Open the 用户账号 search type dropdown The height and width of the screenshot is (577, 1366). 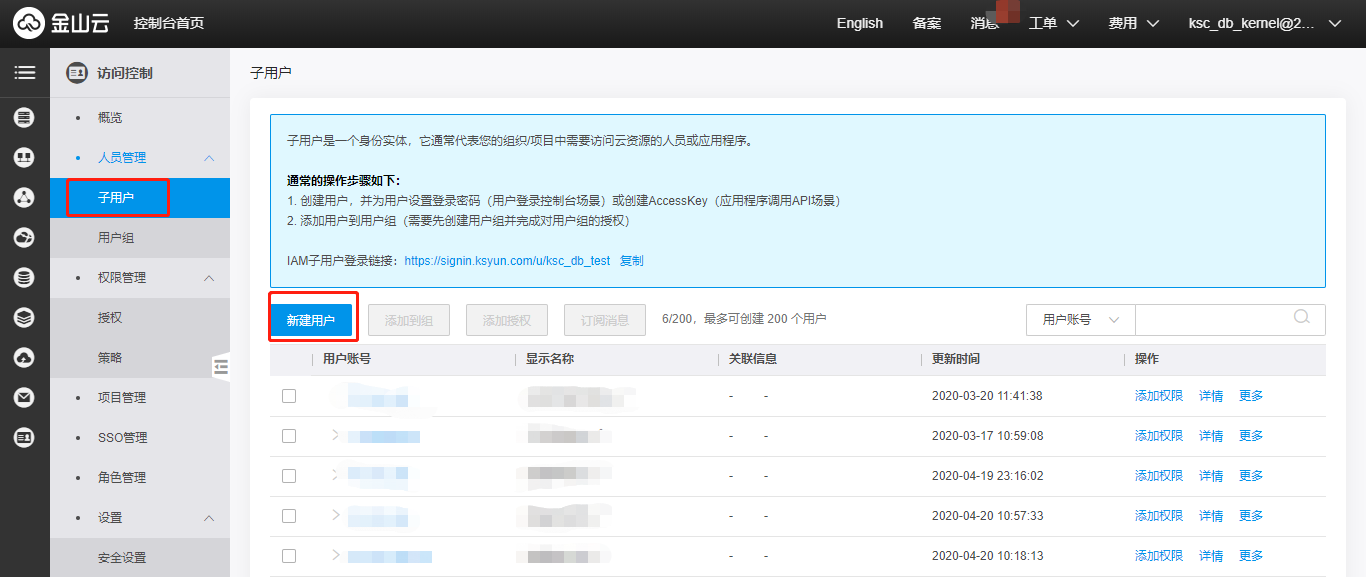coord(1080,320)
